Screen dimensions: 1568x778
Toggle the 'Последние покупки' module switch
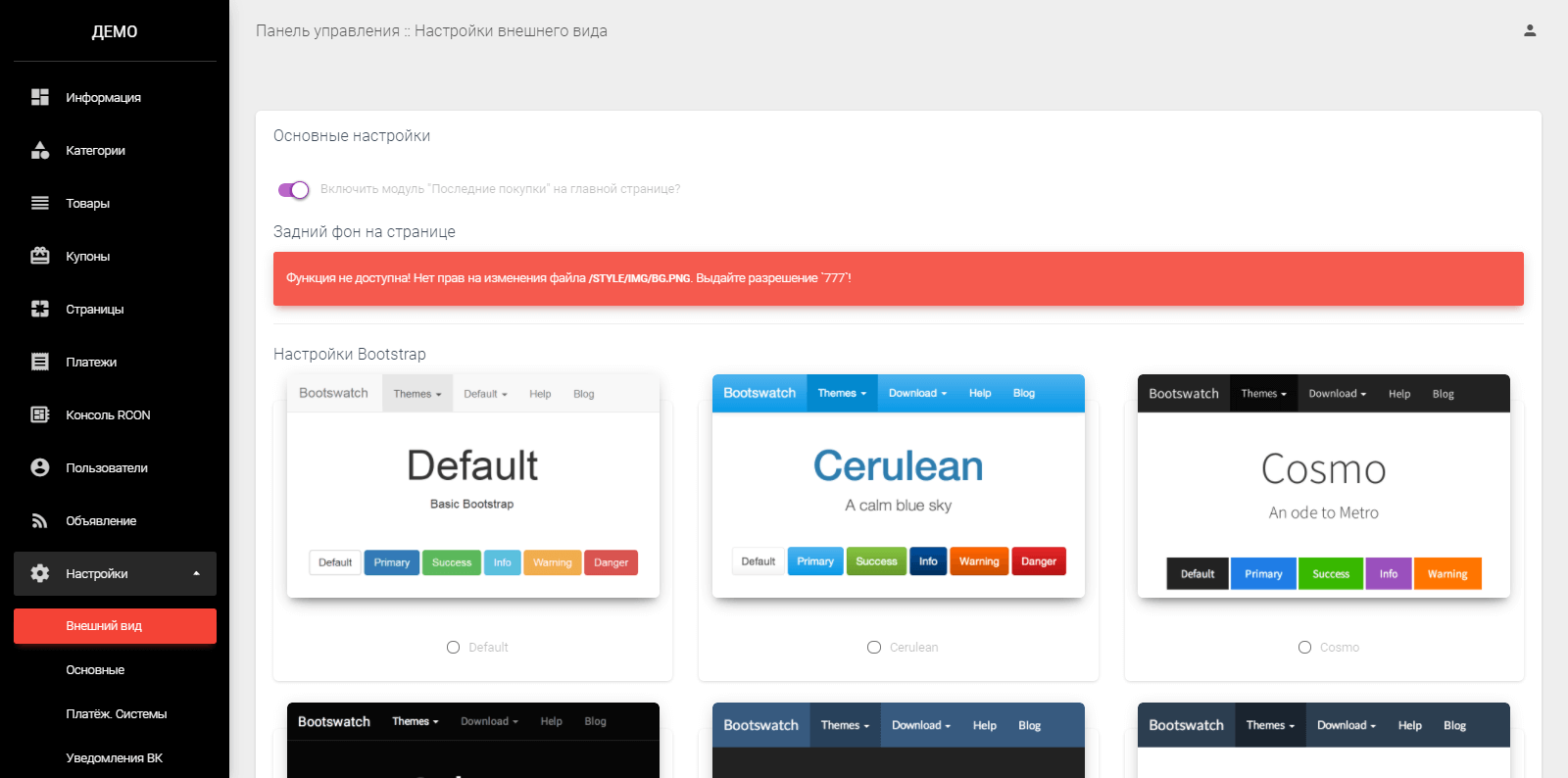pos(294,189)
